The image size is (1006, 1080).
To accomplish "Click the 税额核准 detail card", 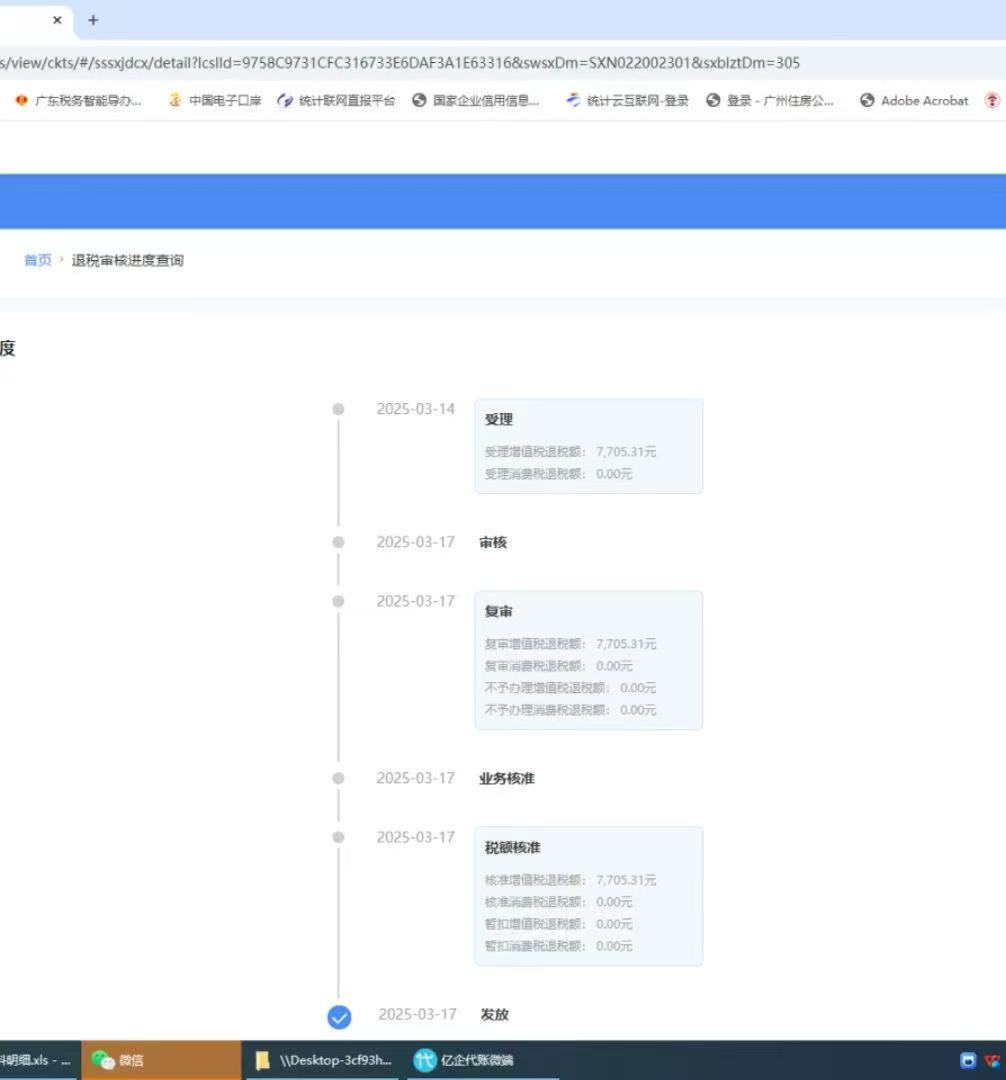I will (588, 895).
